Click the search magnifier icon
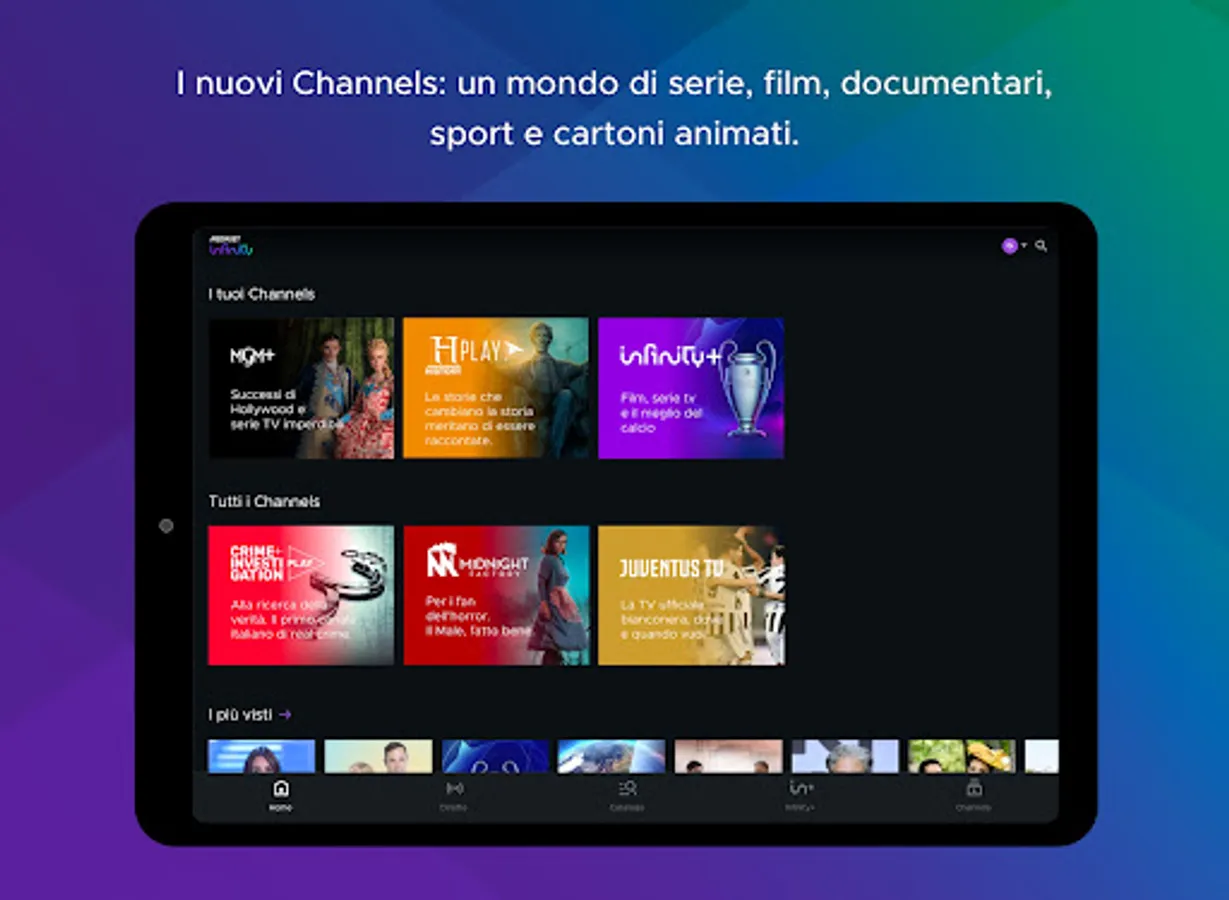 1041,246
